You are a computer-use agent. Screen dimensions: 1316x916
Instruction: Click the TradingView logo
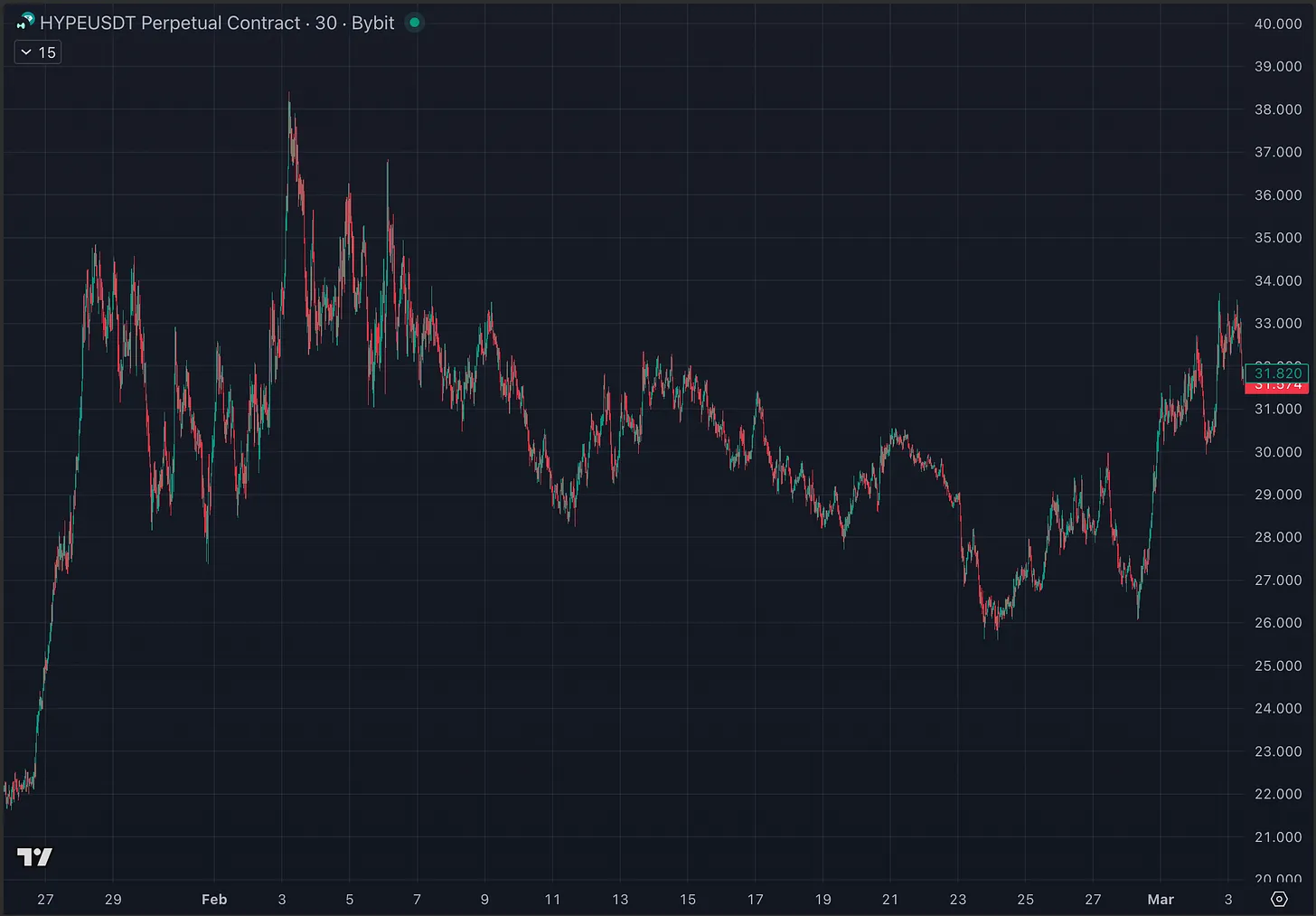click(35, 856)
